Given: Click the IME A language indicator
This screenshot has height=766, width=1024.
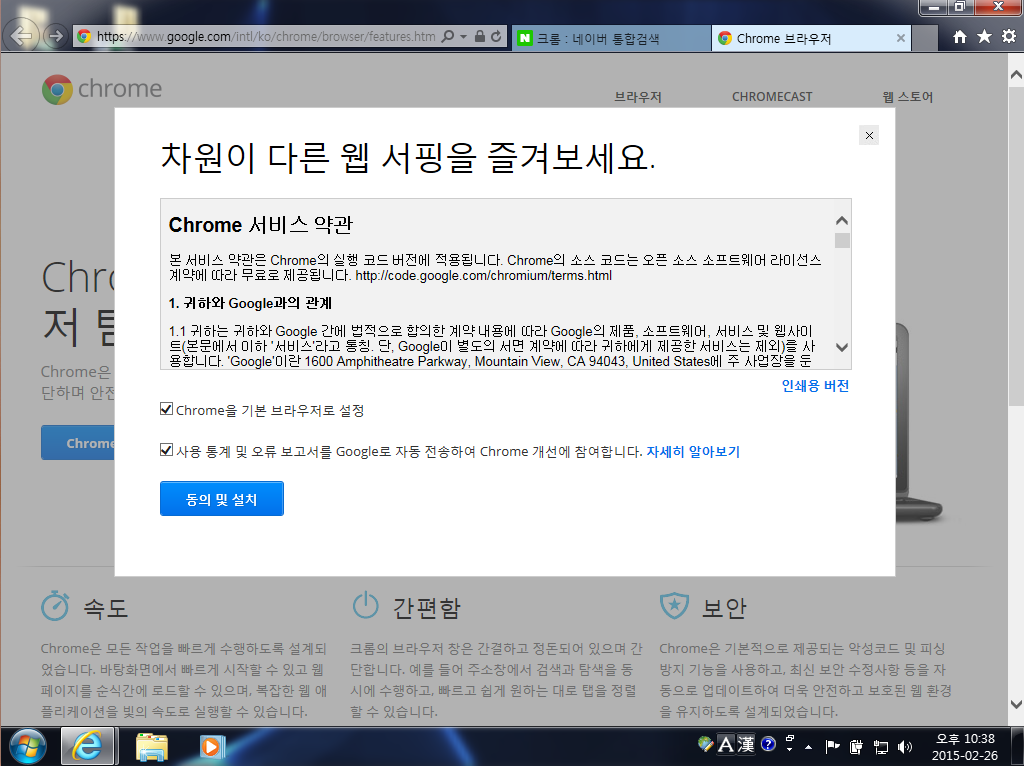Looking at the screenshot, I should pos(726,744).
